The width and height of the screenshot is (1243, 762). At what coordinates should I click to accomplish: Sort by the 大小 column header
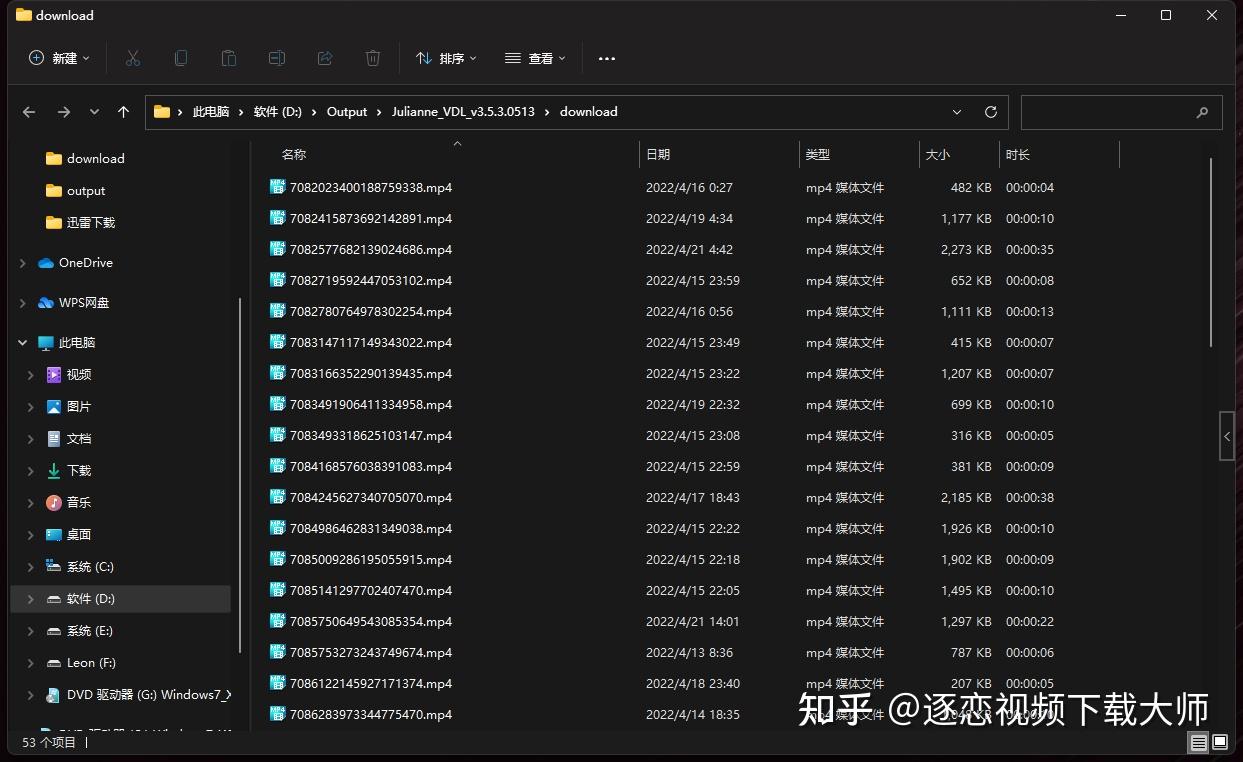[x=938, y=155]
